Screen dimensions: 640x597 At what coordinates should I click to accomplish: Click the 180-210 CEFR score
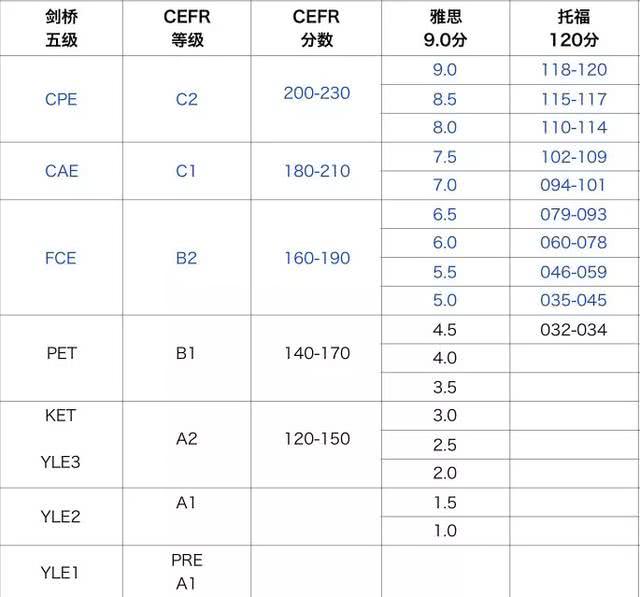[x=317, y=171]
